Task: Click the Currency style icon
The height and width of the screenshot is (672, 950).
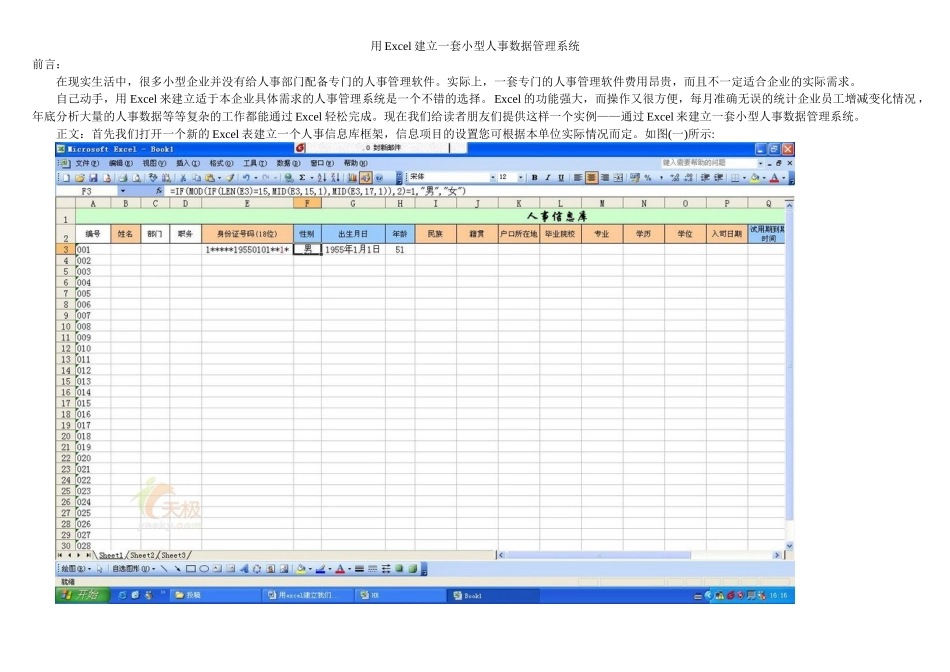Action: point(634,178)
